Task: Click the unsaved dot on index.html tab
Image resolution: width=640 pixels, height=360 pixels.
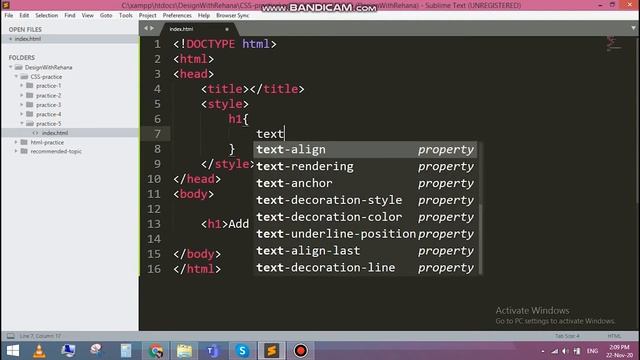Action: coord(227,29)
